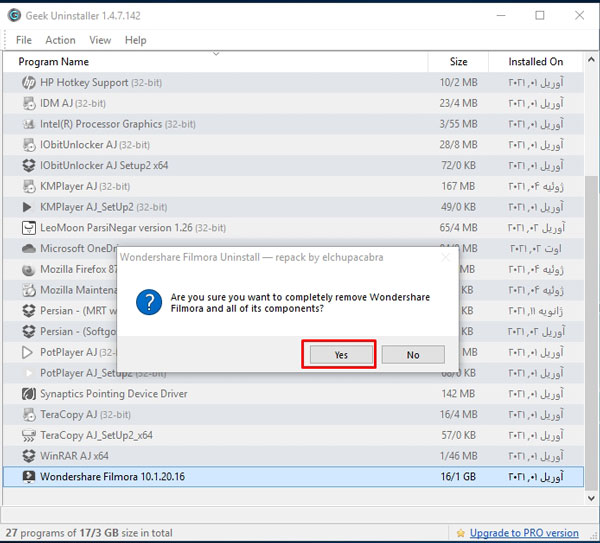Click the Intel Processor Graphics icon
The image size is (600, 543).
pyautogui.click(x=29, y=124)
